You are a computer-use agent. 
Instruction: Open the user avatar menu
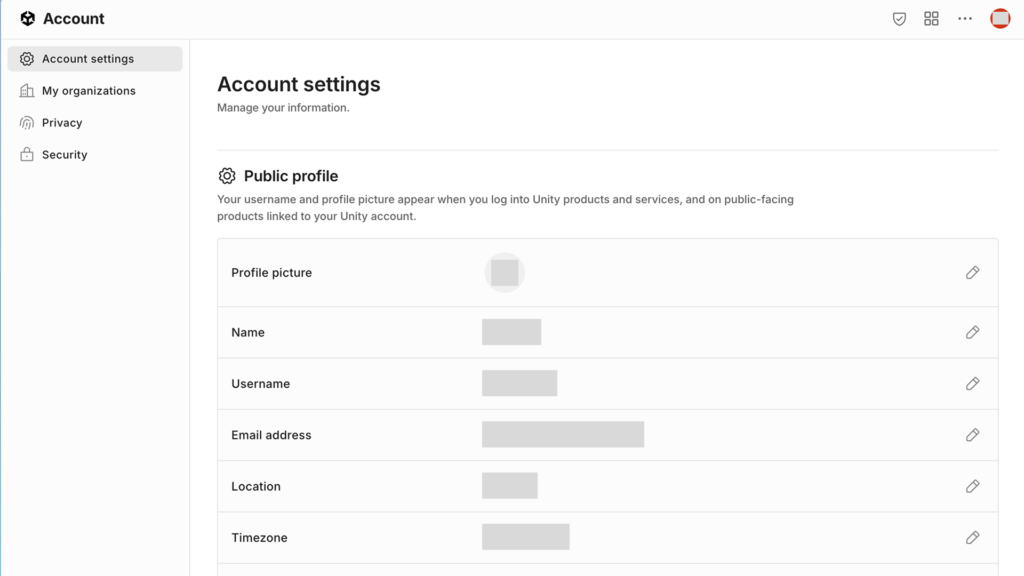pyautogui.click(x=999, y=19)
